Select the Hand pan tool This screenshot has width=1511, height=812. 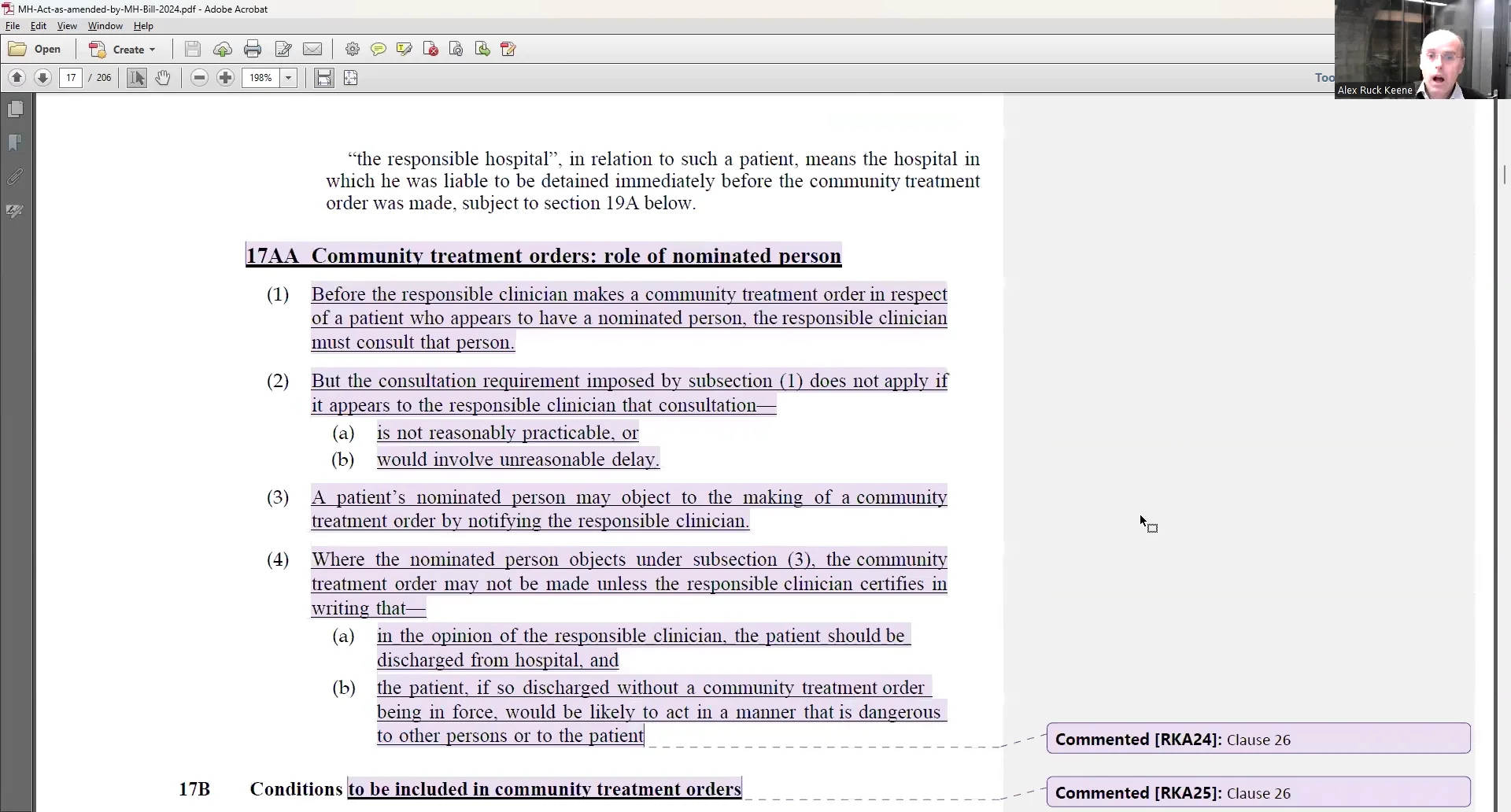163,78
